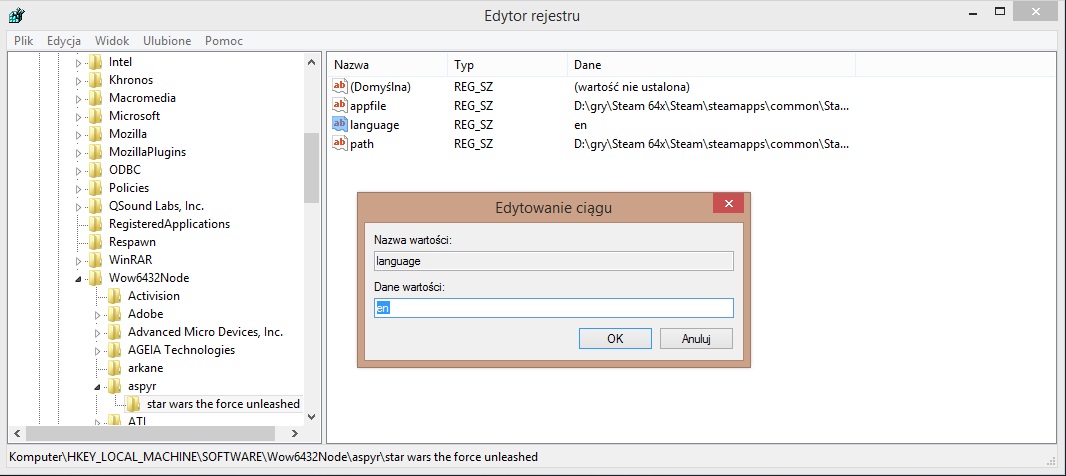
Task: Select star wars the force unleashed key
Action: 223,404
